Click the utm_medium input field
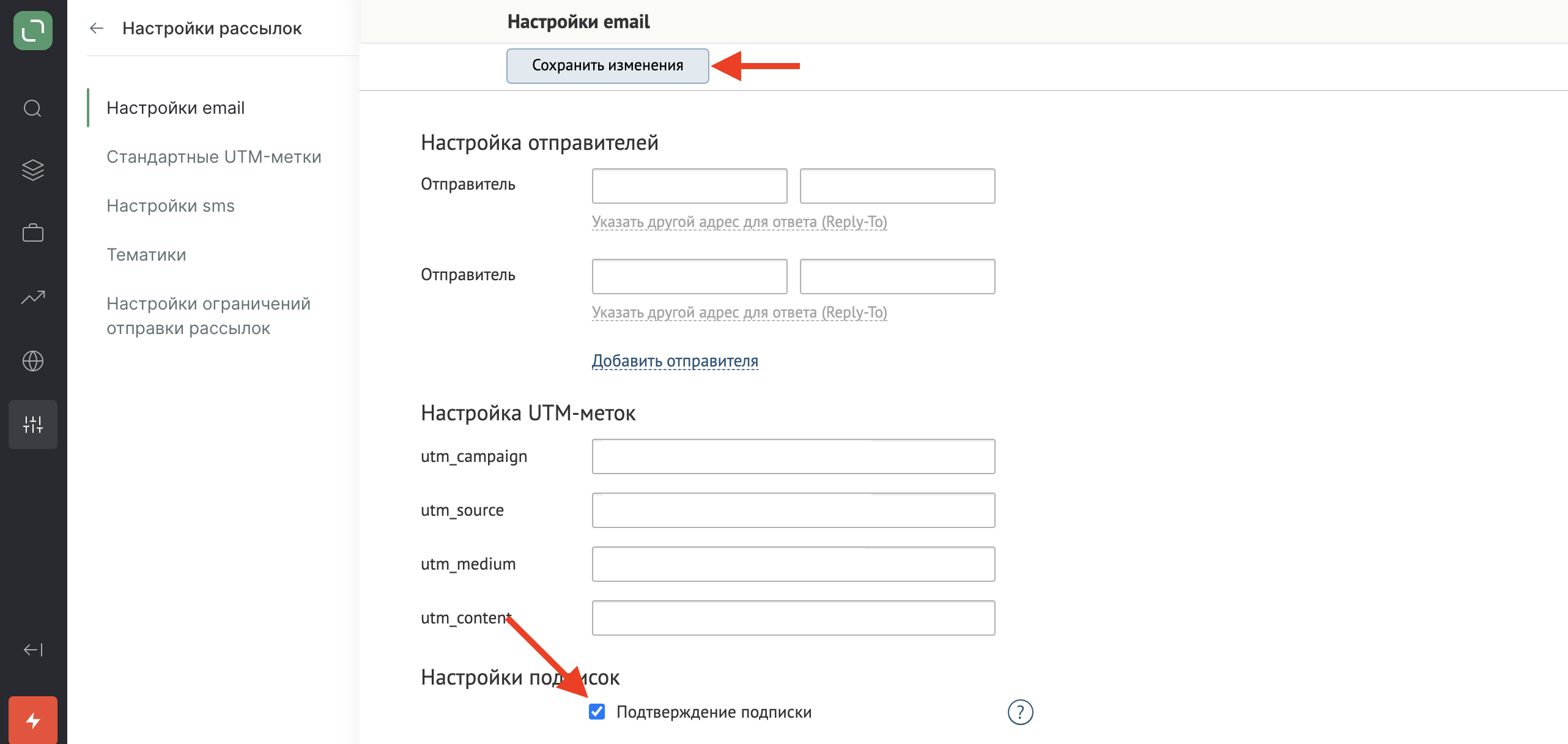Image resolution: width=1568 pixels, height=744 pixels. click(794, 564)
